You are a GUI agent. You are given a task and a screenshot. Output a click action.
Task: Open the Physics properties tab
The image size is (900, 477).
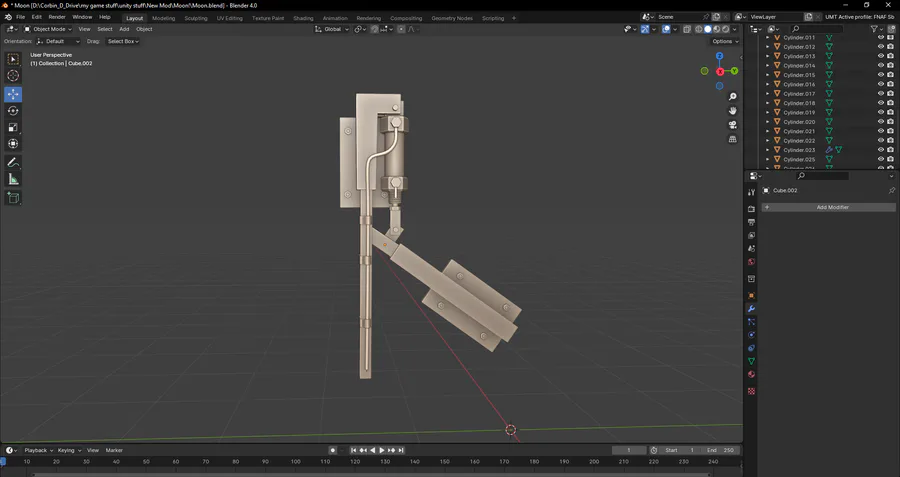pos(751,335)
